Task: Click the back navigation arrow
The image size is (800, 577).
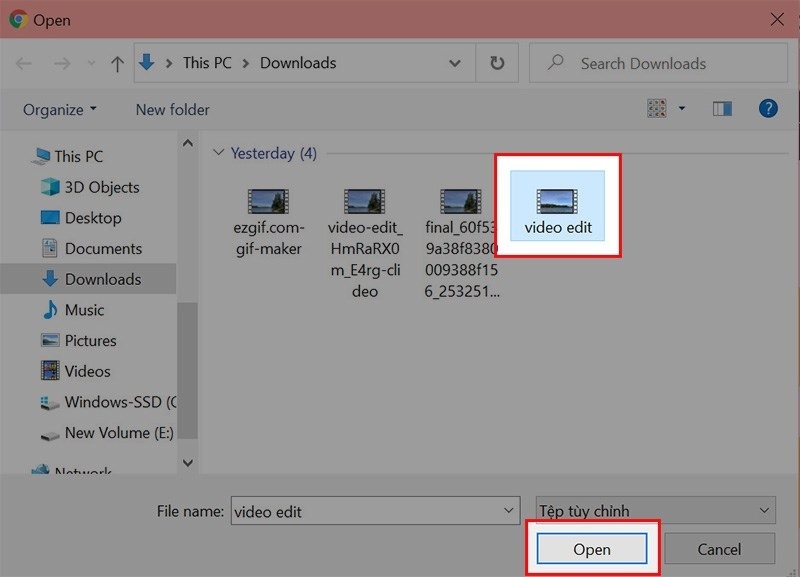Action: [24, 64]
